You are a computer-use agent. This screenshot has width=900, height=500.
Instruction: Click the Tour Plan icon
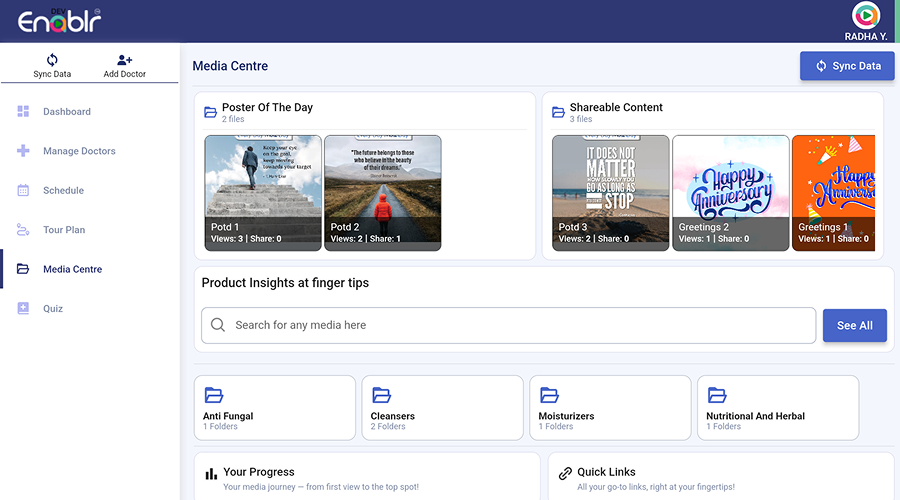coord(23,230)
